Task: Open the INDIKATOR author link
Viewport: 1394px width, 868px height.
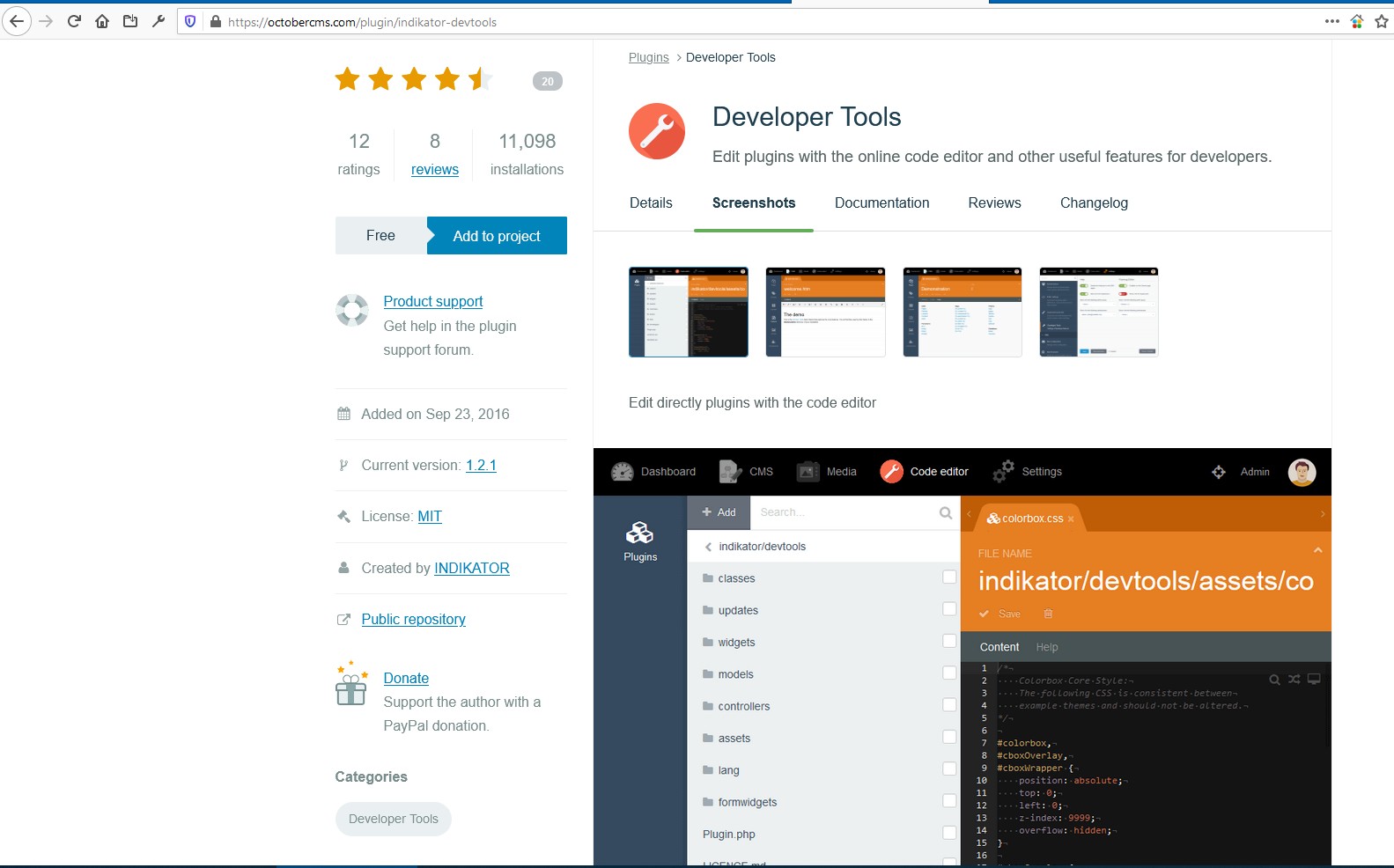Action: 471,568
